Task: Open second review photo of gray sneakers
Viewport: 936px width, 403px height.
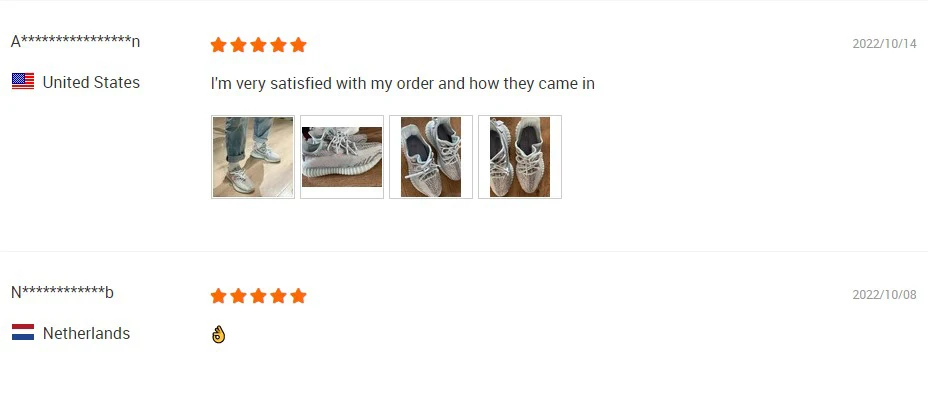Action: [x=342, y=157]
